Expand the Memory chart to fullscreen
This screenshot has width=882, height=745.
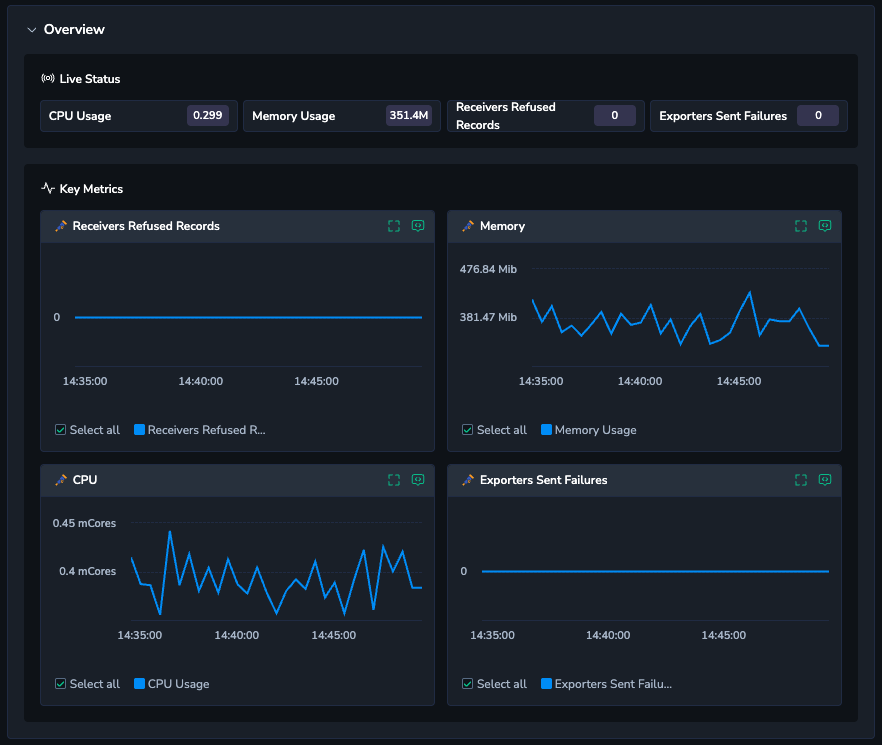click(801, 226)
